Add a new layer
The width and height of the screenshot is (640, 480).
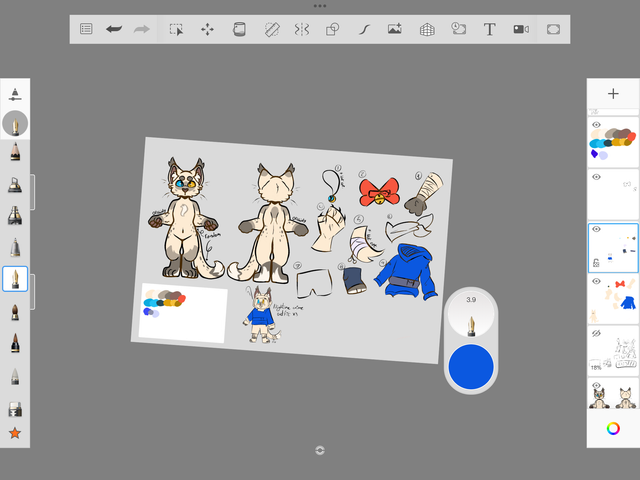coord(613,93)
